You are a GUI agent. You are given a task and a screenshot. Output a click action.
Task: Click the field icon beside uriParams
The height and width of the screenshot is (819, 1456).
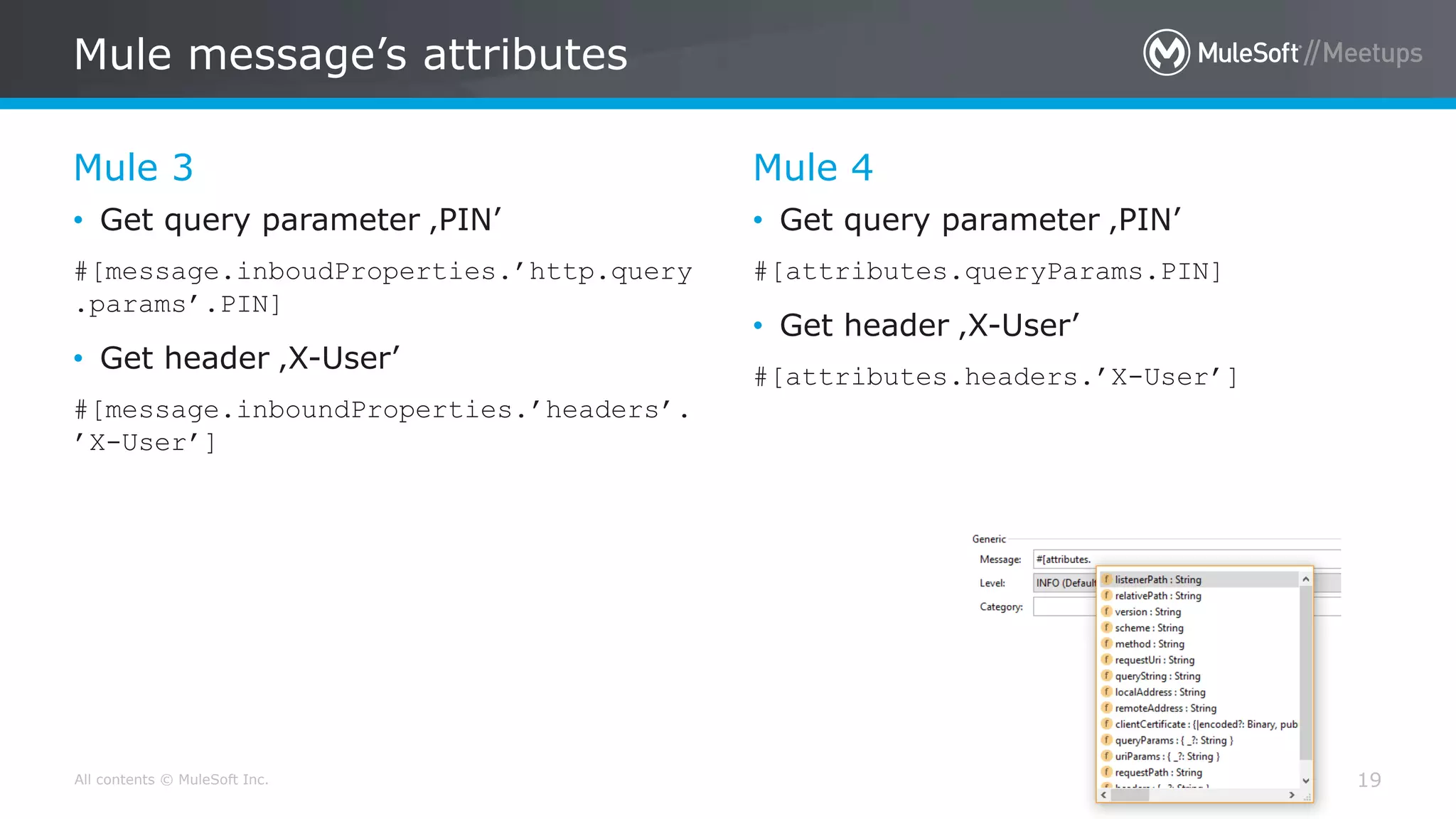click(x=1107, y=756)
